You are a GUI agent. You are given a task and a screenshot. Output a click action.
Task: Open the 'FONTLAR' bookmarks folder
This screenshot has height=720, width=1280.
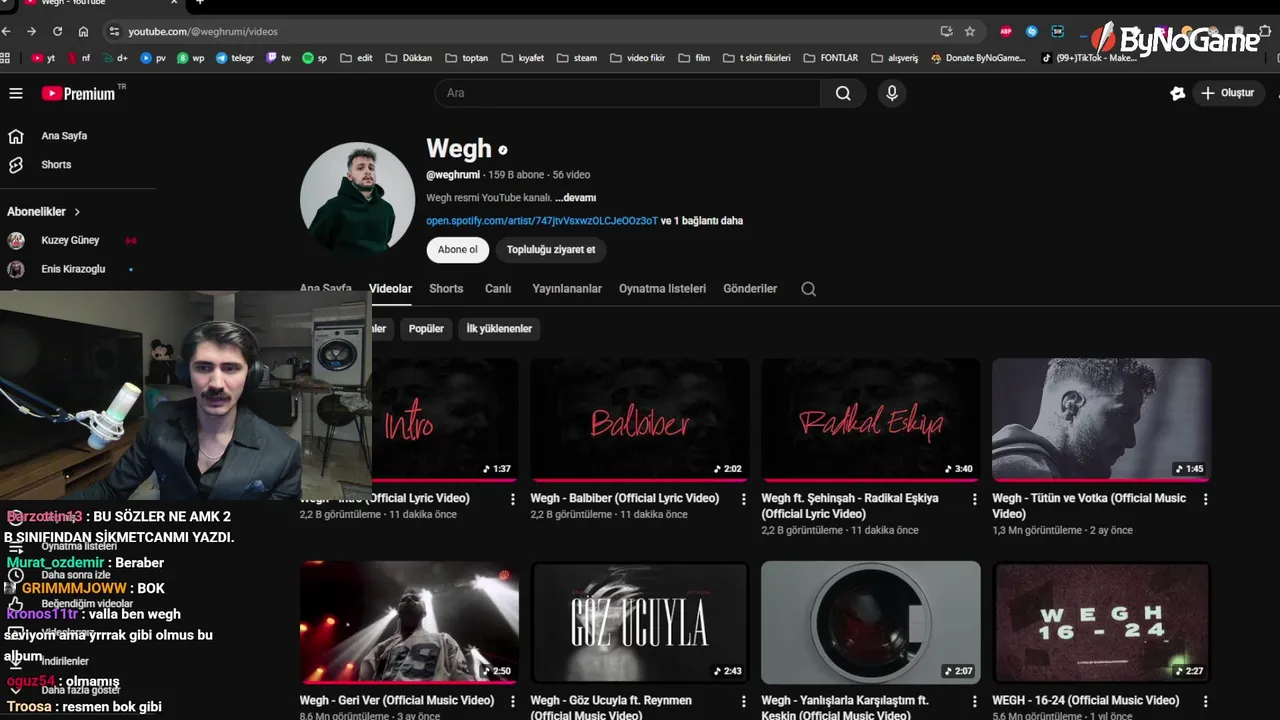pyautogui.click(x=831, y=58)
